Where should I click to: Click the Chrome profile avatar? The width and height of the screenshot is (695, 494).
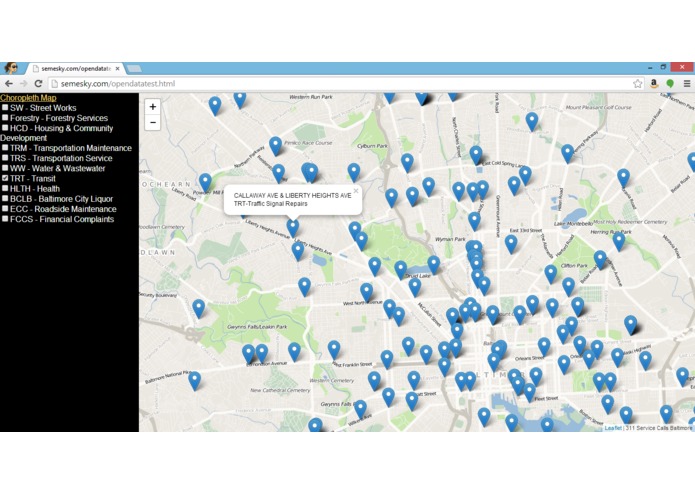(x=11, y=68)
